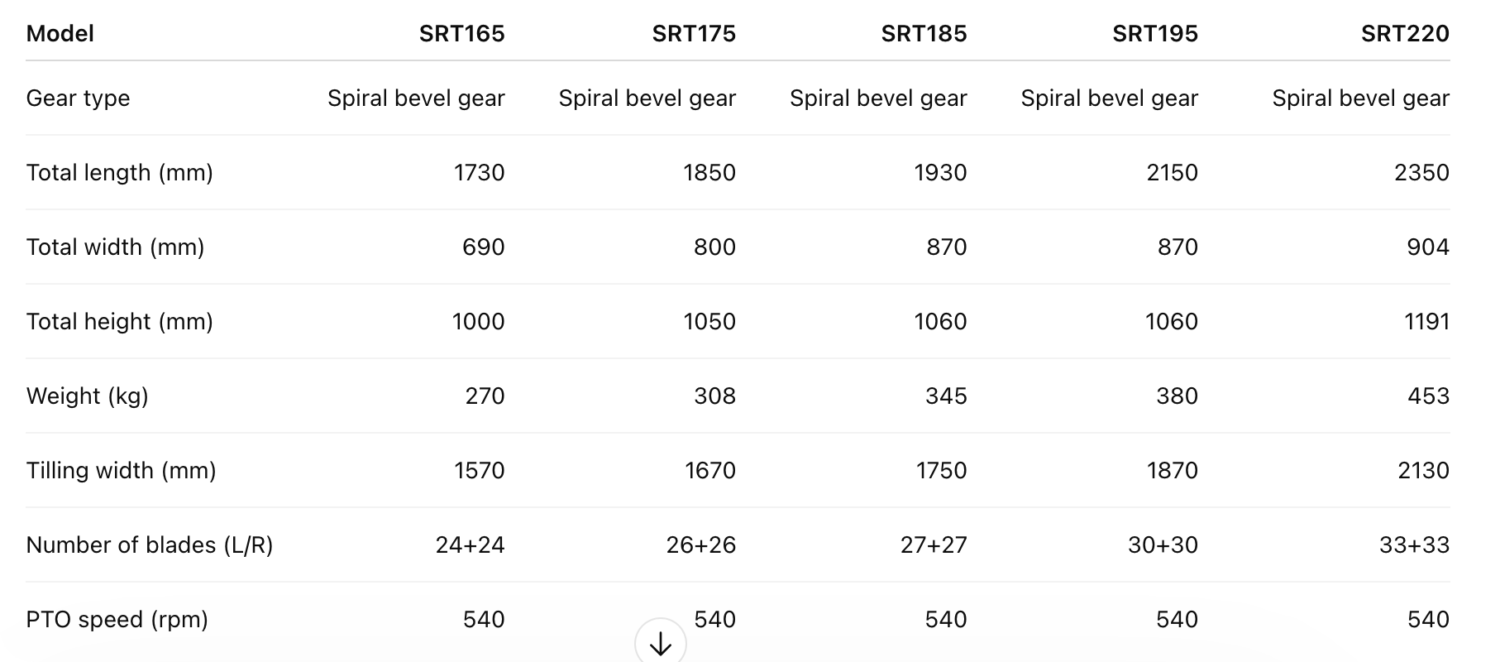Click the SRT220 total length value 2350
Screen dimensions: 1500x662
(1421, 173)
